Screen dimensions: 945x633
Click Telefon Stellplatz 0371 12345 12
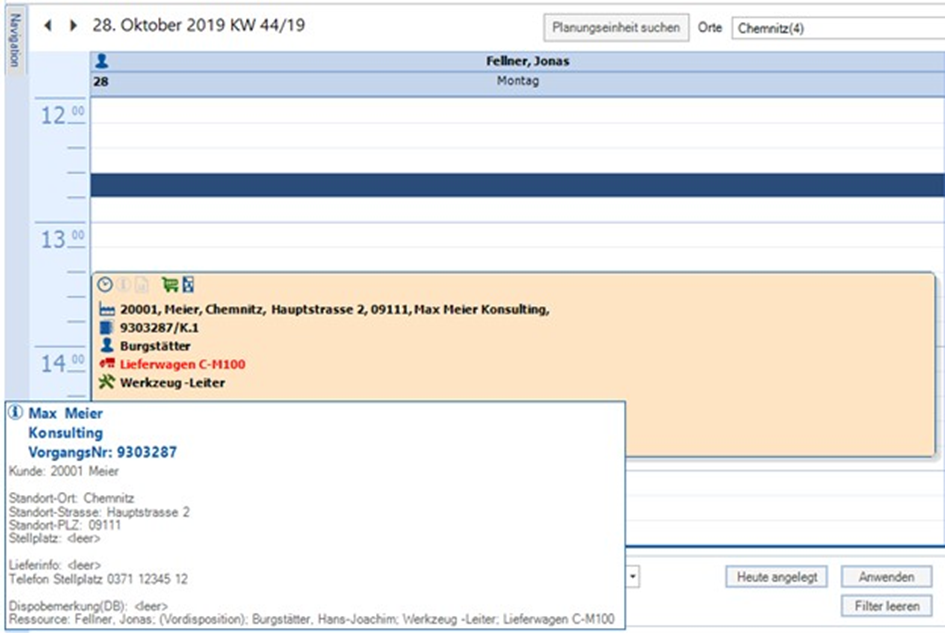(x=98, y=579)
